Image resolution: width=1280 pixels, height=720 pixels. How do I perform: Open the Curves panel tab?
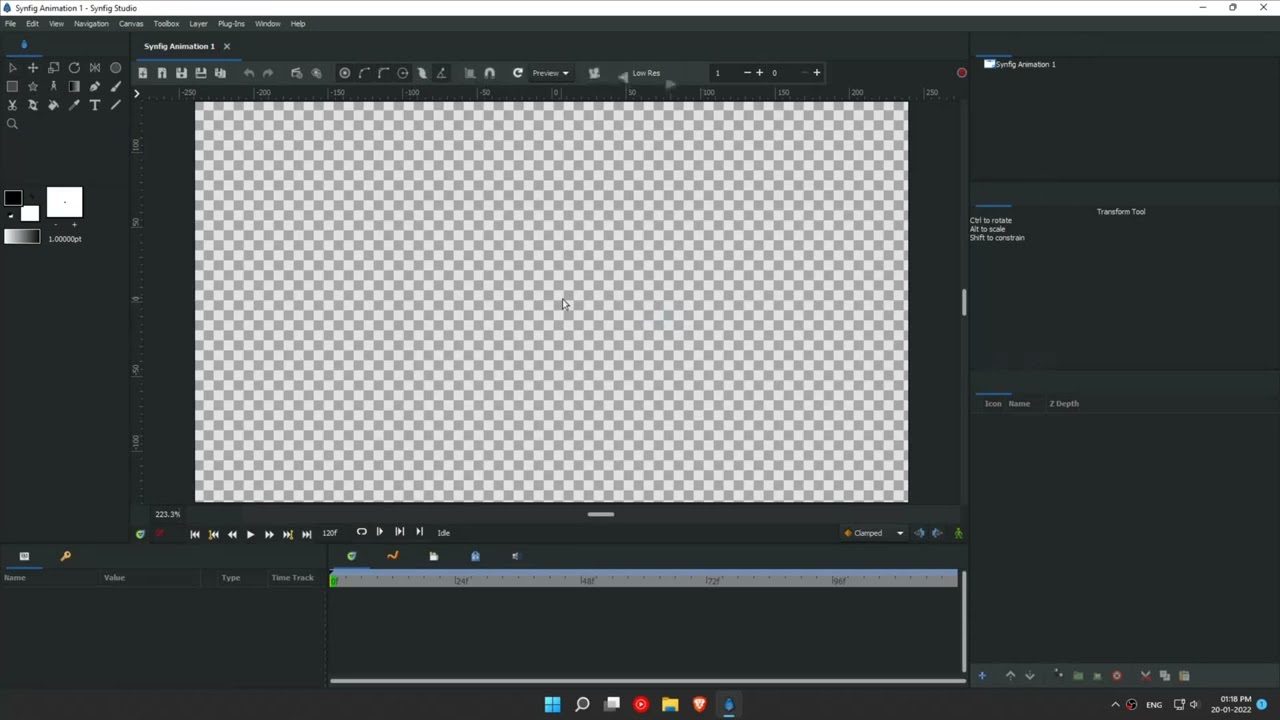[x=392, y=556]
